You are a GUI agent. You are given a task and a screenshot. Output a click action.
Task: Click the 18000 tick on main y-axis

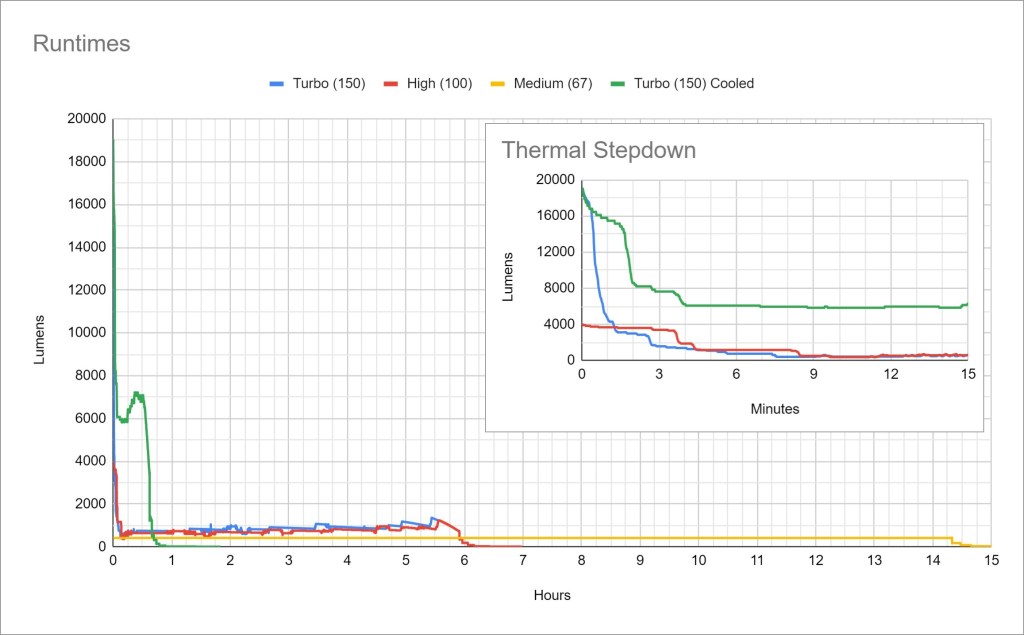point(85,162)
